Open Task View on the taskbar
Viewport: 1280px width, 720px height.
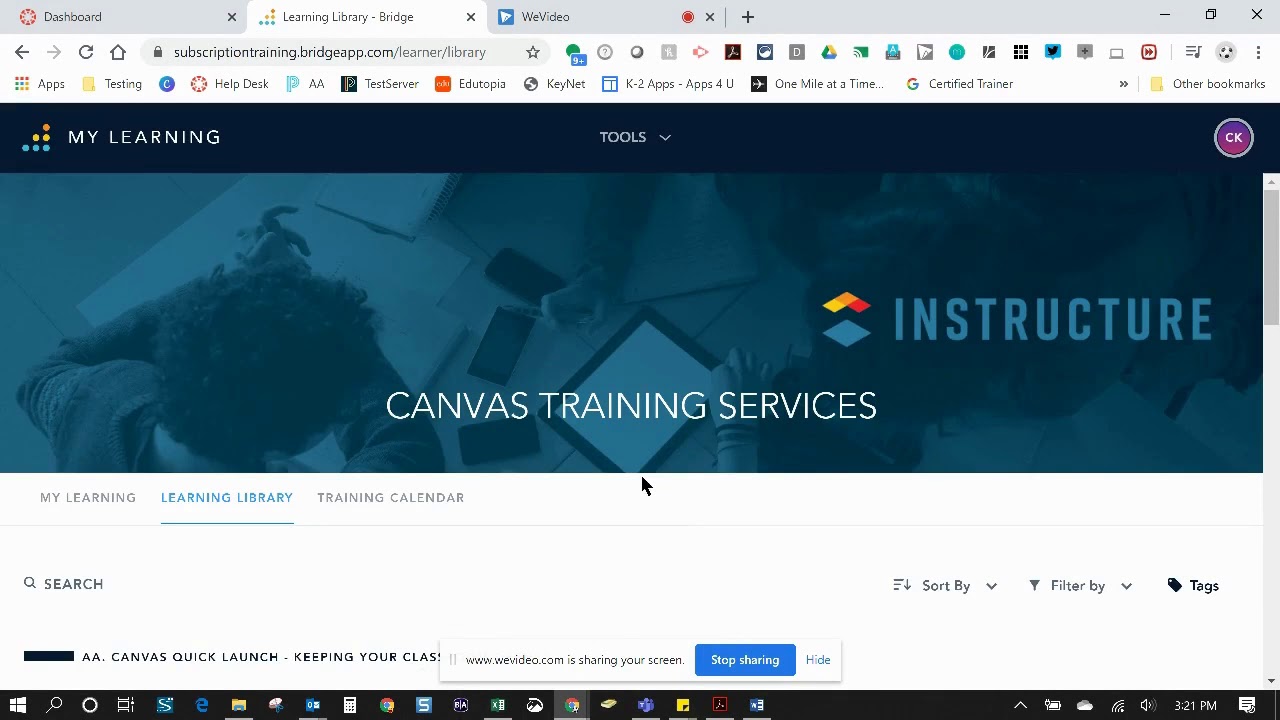point(126,705)
